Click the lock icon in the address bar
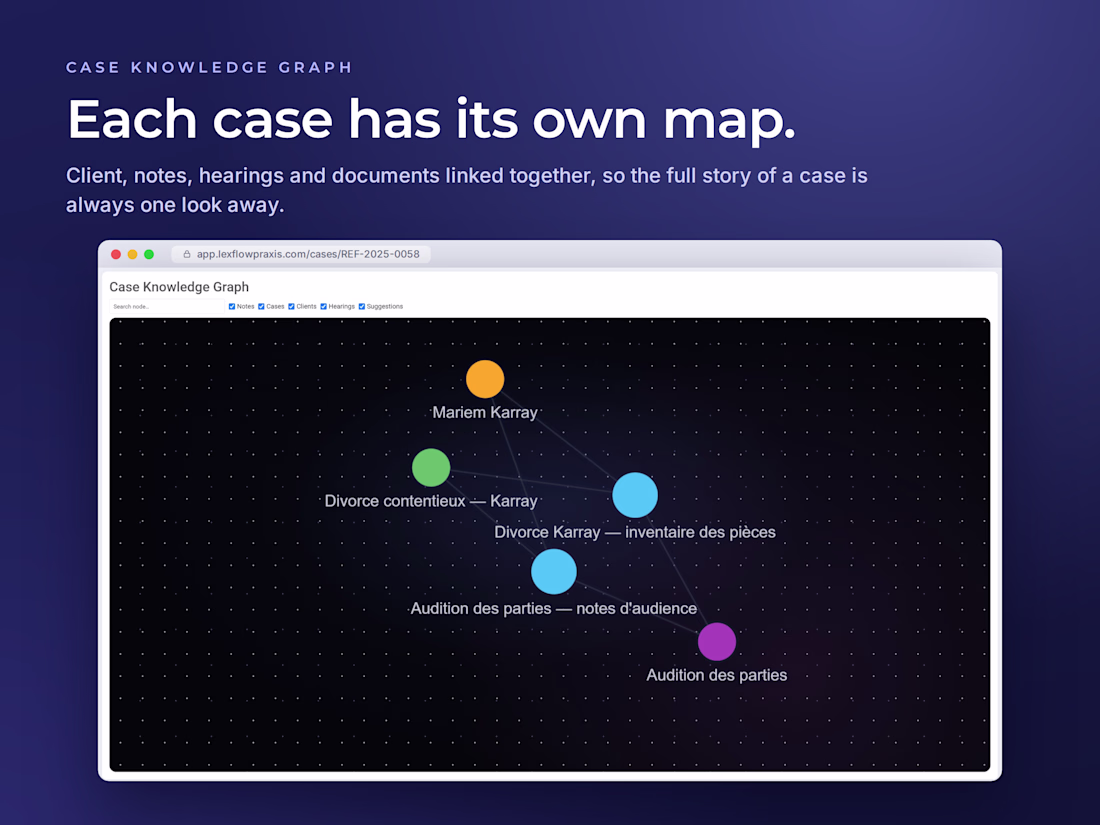The image size is (1100, 825). (187, 254)
